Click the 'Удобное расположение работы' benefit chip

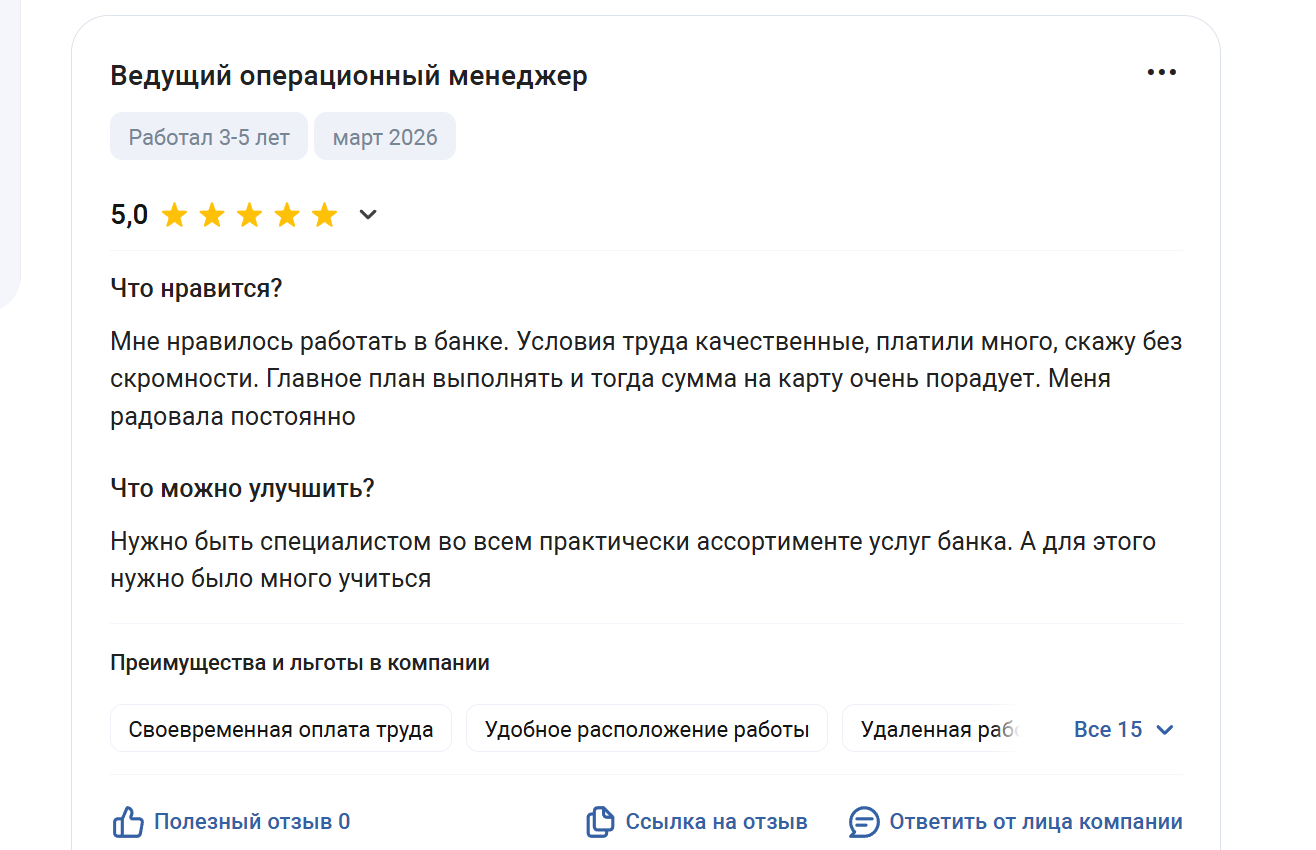[x=647, y=729]
